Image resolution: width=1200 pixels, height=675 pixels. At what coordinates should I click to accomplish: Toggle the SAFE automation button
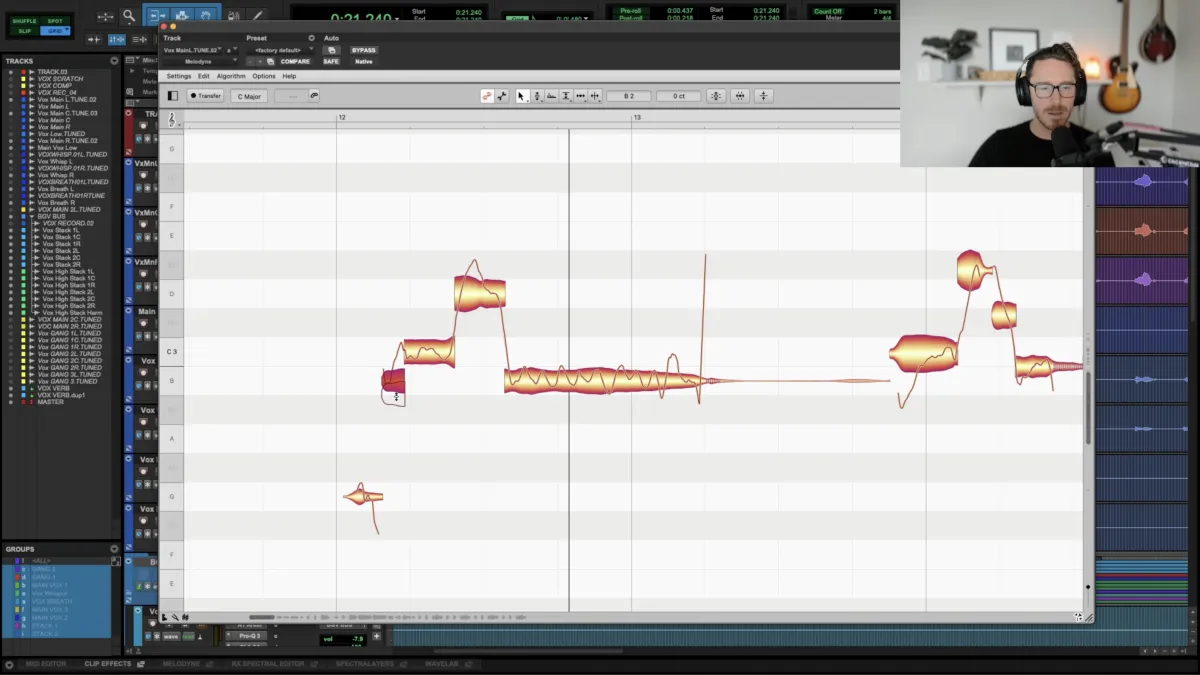(x=331, y=61)
